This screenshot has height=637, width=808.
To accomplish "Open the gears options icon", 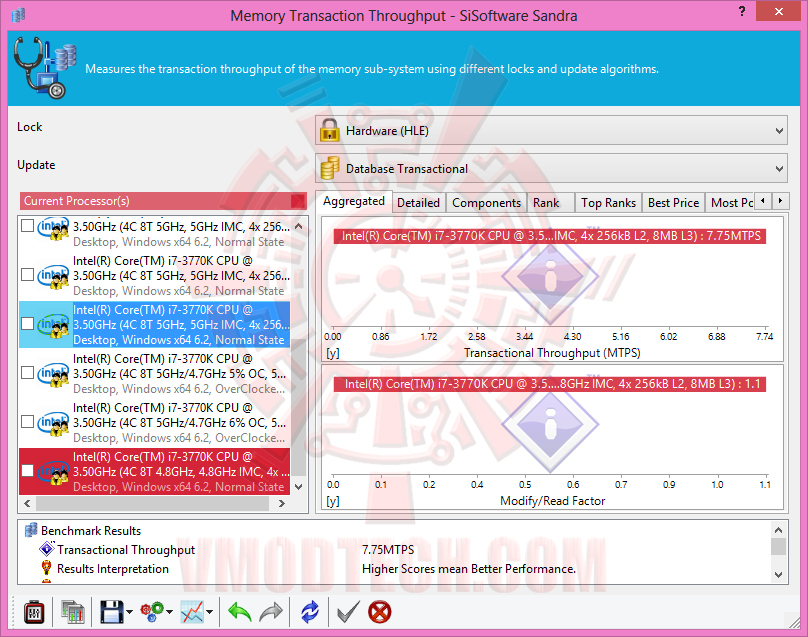I will (152, 612).
